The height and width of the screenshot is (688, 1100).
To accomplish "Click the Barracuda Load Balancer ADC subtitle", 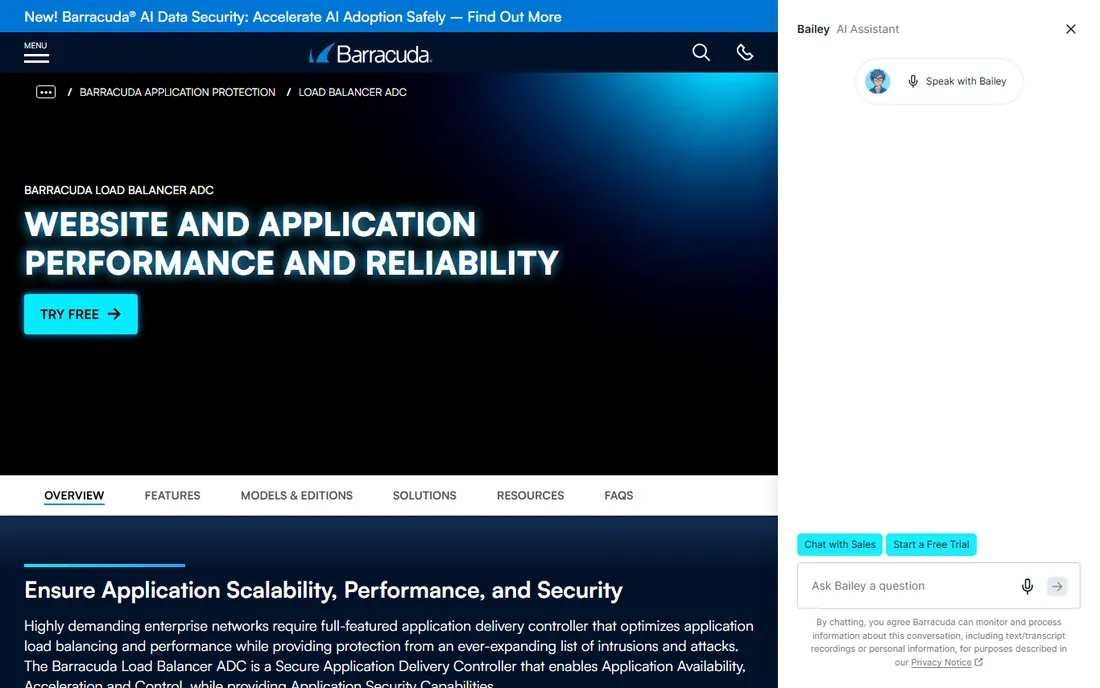I will tap(119, 190).
